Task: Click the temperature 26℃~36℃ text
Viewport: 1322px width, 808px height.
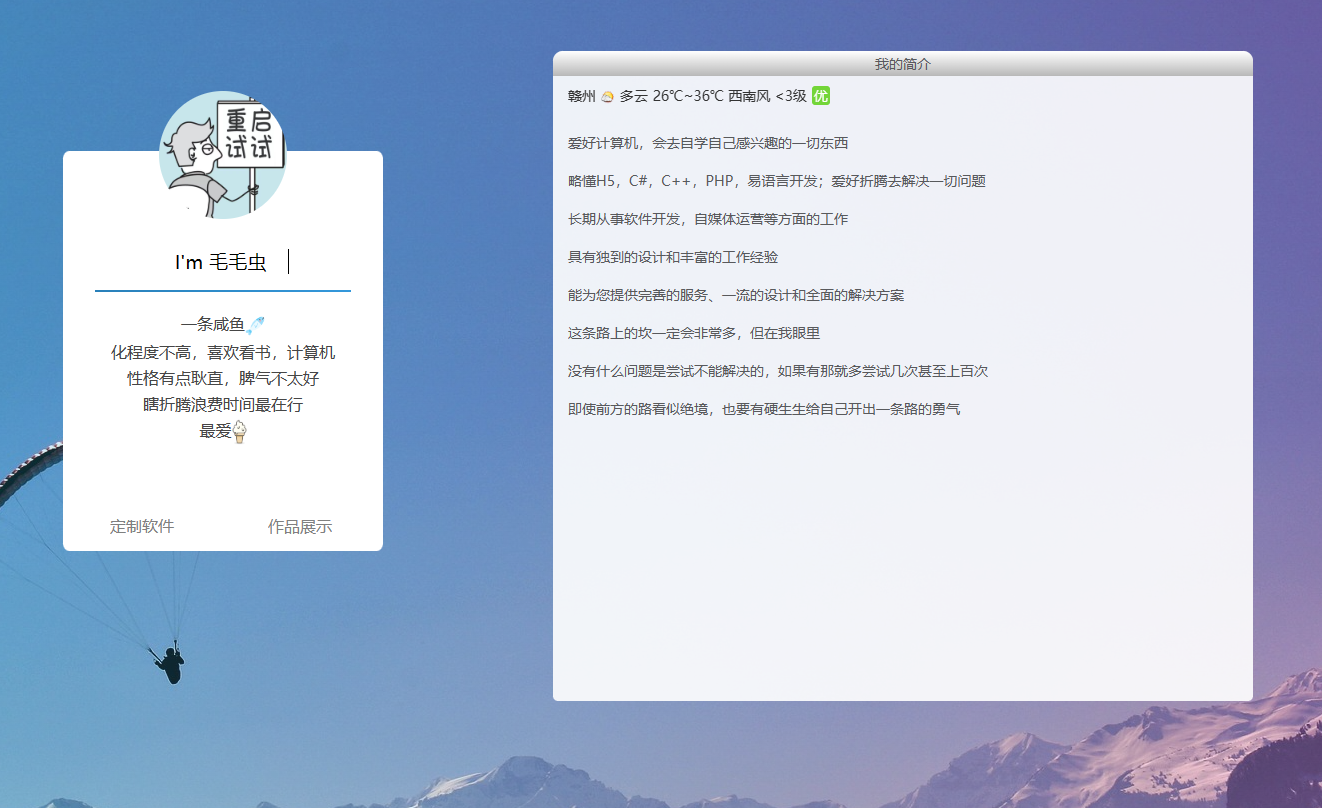Action: click(x=688, y=96)
